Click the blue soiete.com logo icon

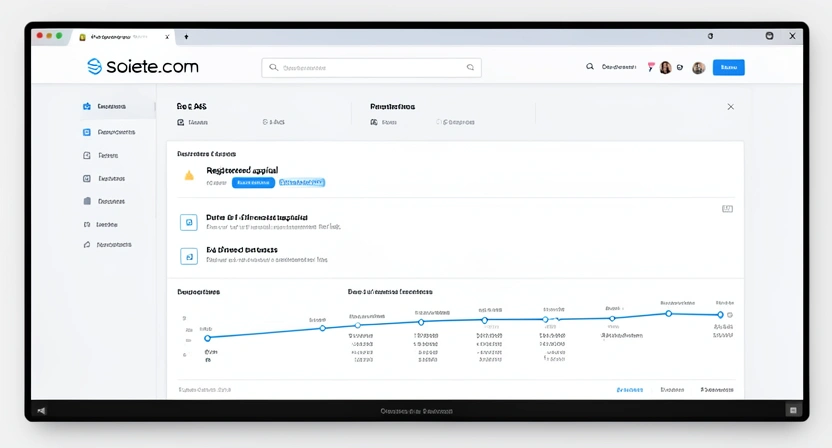point(94,66)
